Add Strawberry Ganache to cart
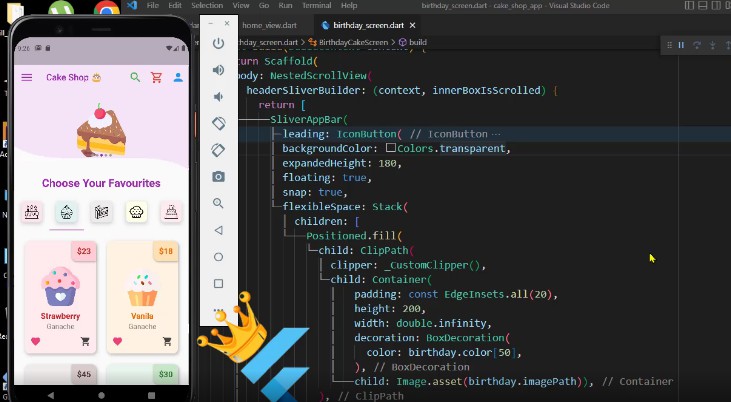The height and width of the screenshot is (402, 731). tap(85, 341)
